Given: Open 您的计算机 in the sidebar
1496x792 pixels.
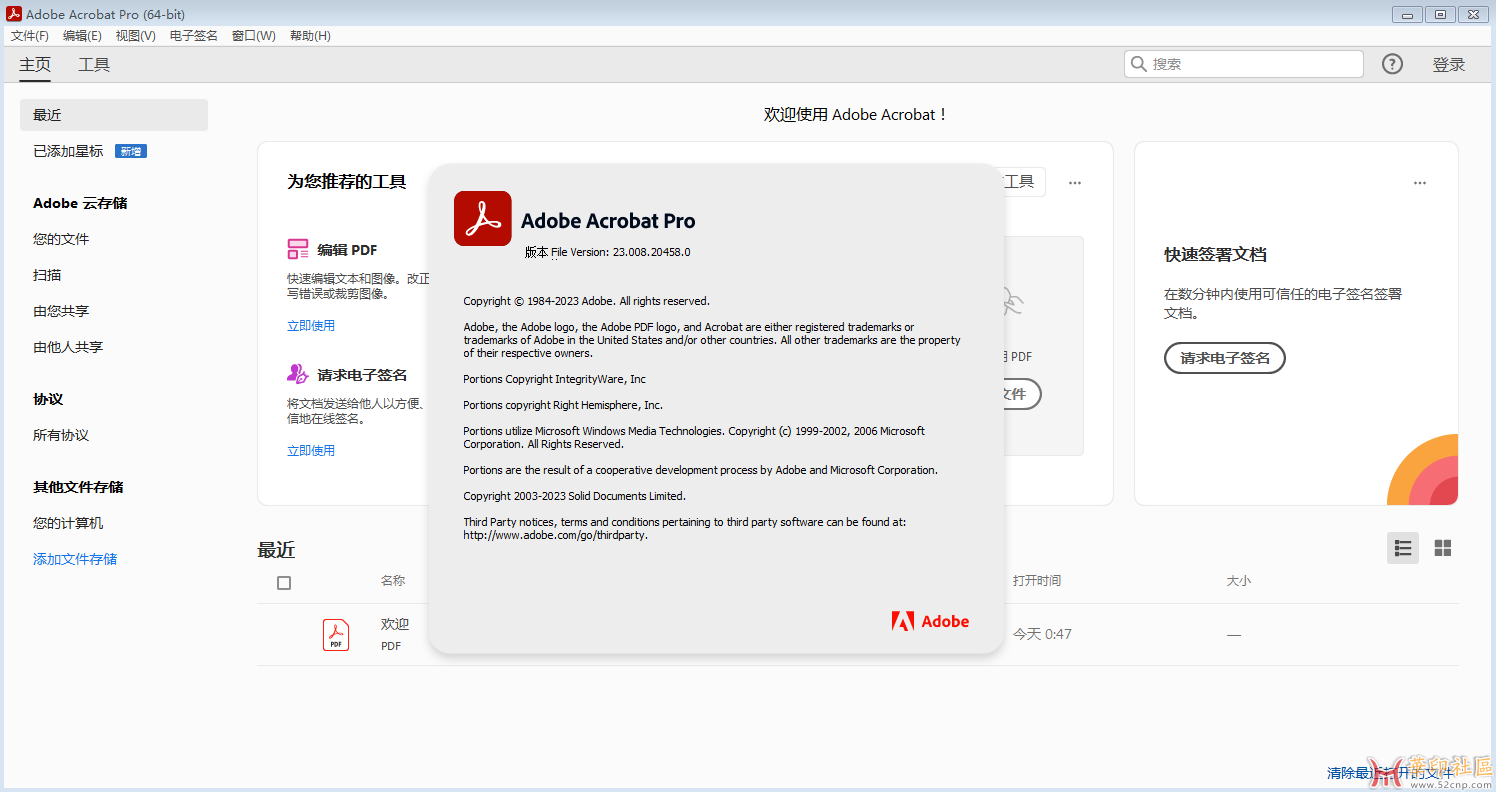Looking at the screenshot, I should pyautogui.click(x=68, y=523).
